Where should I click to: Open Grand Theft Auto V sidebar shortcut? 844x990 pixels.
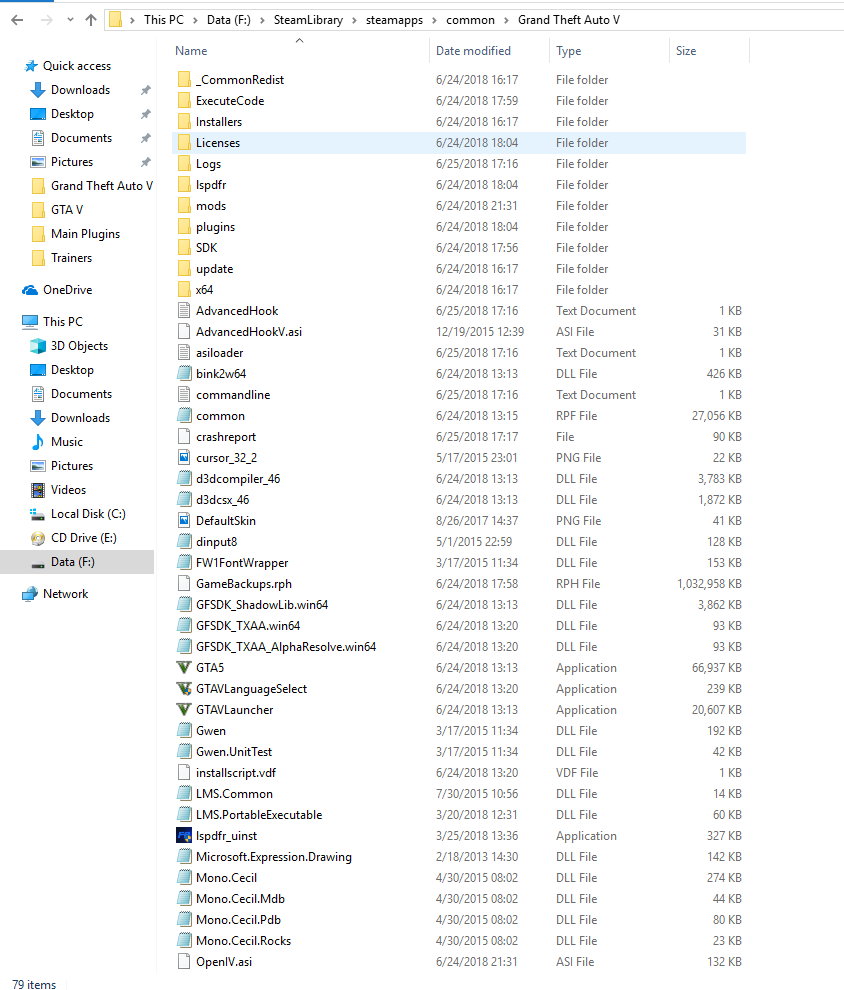[102, 186]
